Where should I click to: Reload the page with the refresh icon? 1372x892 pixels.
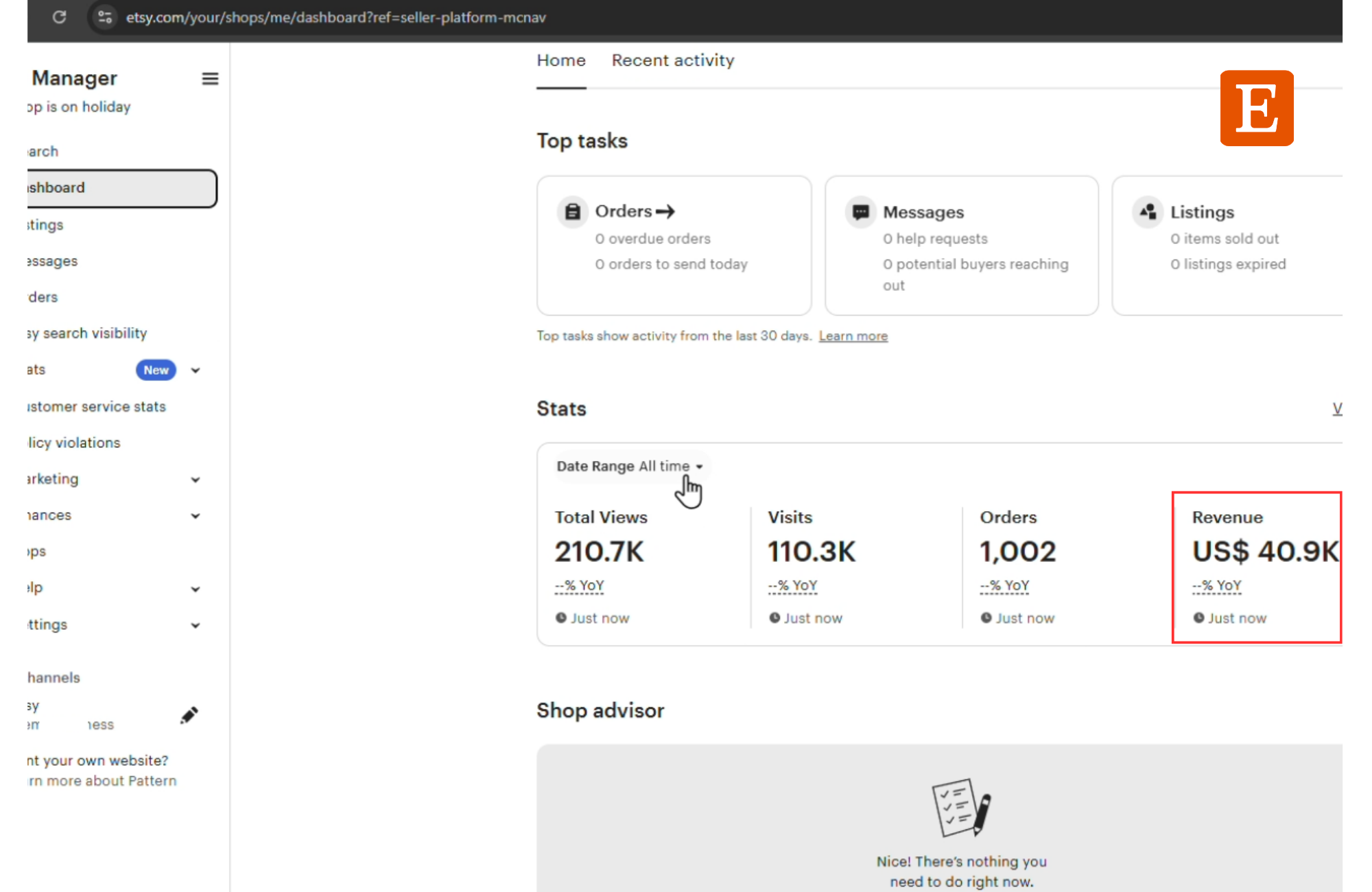coord(60,17)
